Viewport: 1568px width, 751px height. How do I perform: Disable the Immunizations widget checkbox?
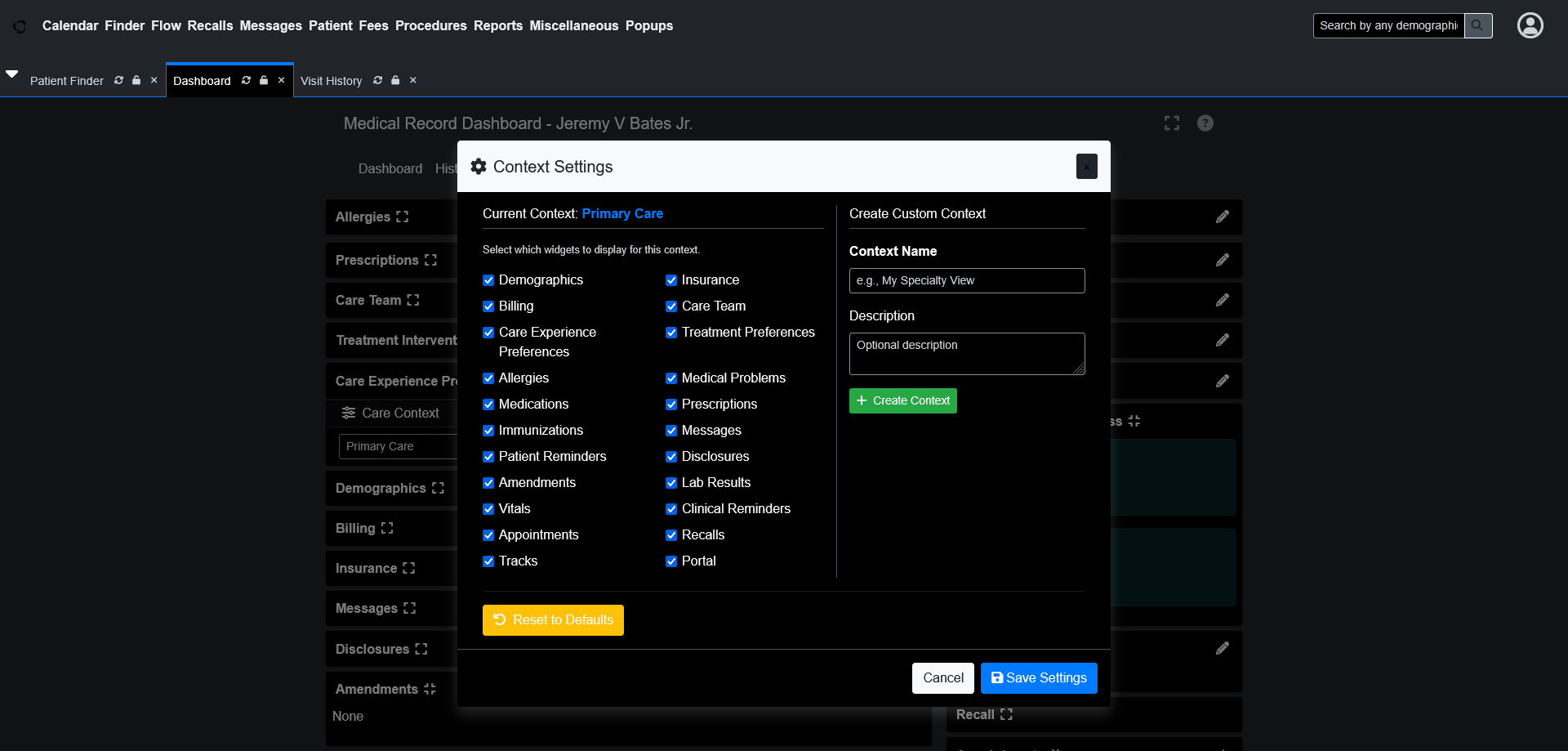click(x=488, y=431)
